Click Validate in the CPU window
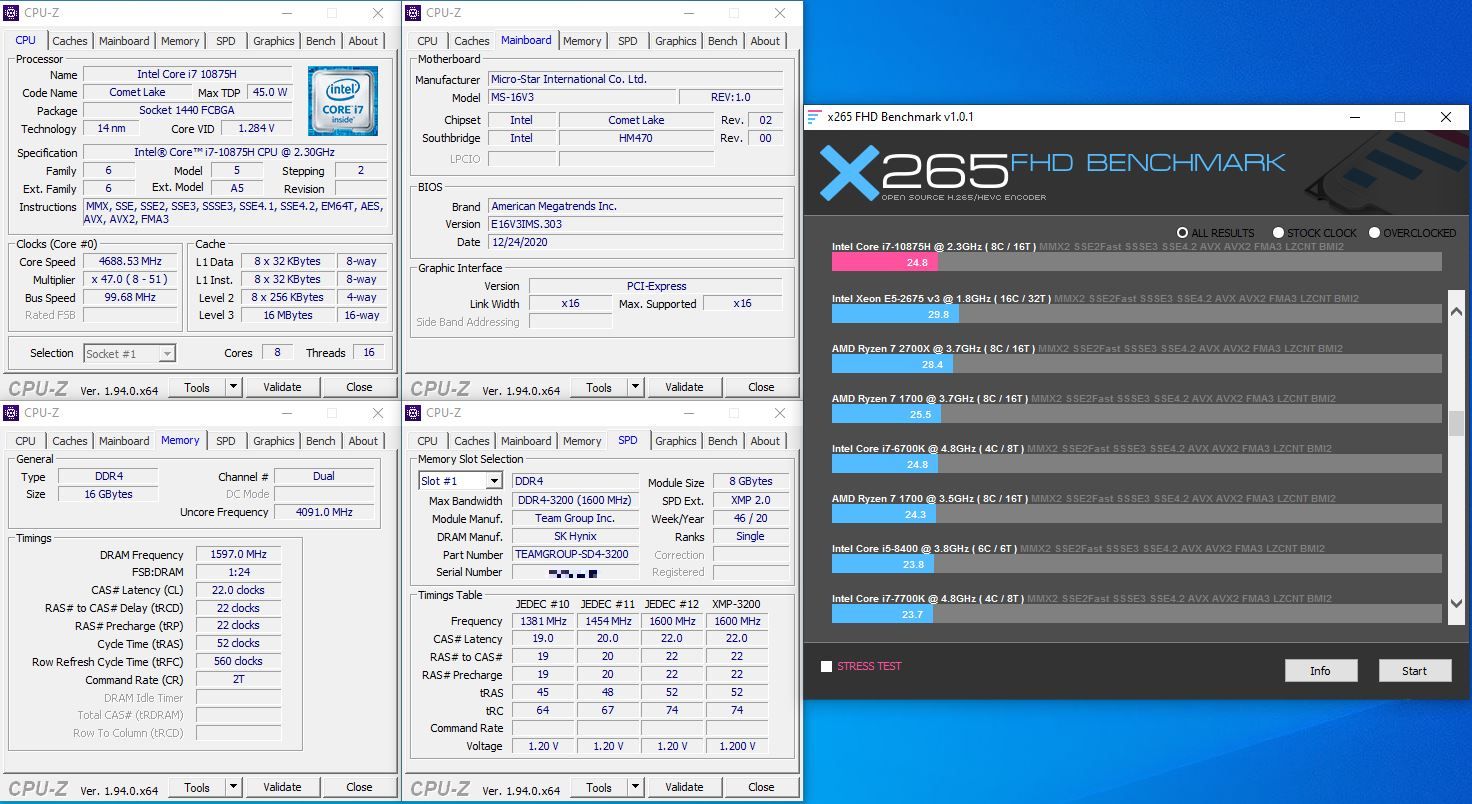Image resolution: width=1472 pixels, height=804 pixels. pos(282,387)
